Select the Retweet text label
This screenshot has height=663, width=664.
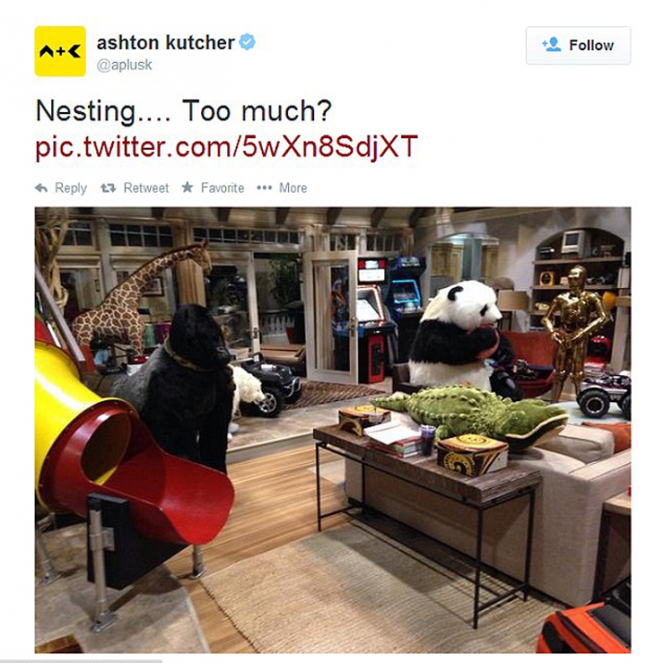pos(146,188)
